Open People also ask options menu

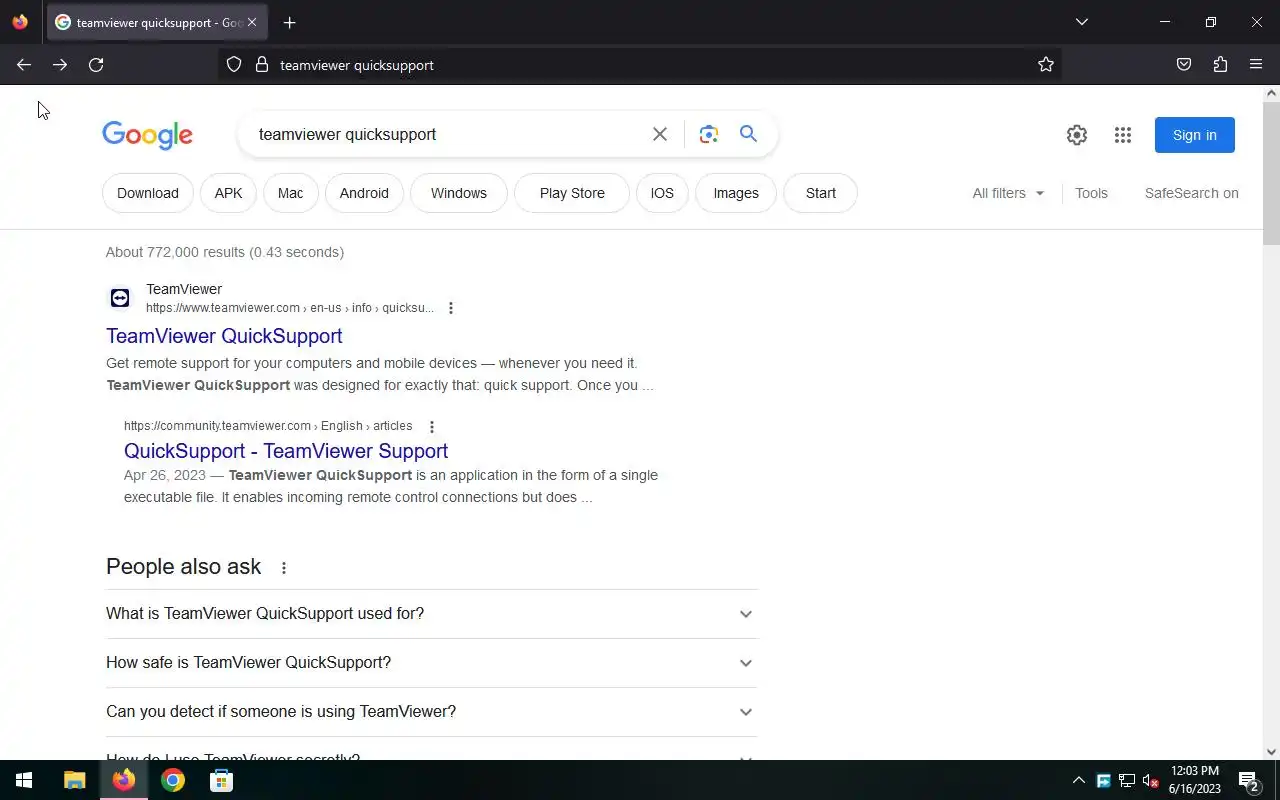284,568
